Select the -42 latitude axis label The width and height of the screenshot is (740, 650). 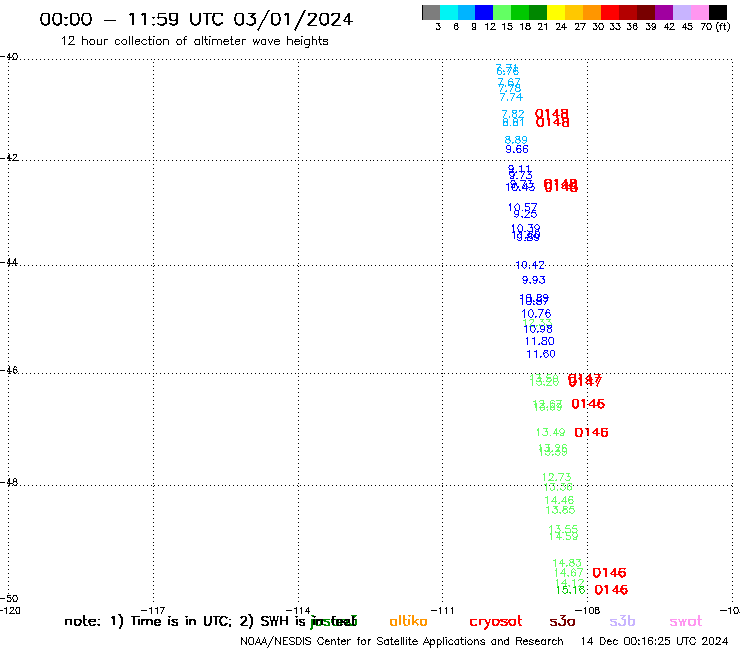coord(10,157)
